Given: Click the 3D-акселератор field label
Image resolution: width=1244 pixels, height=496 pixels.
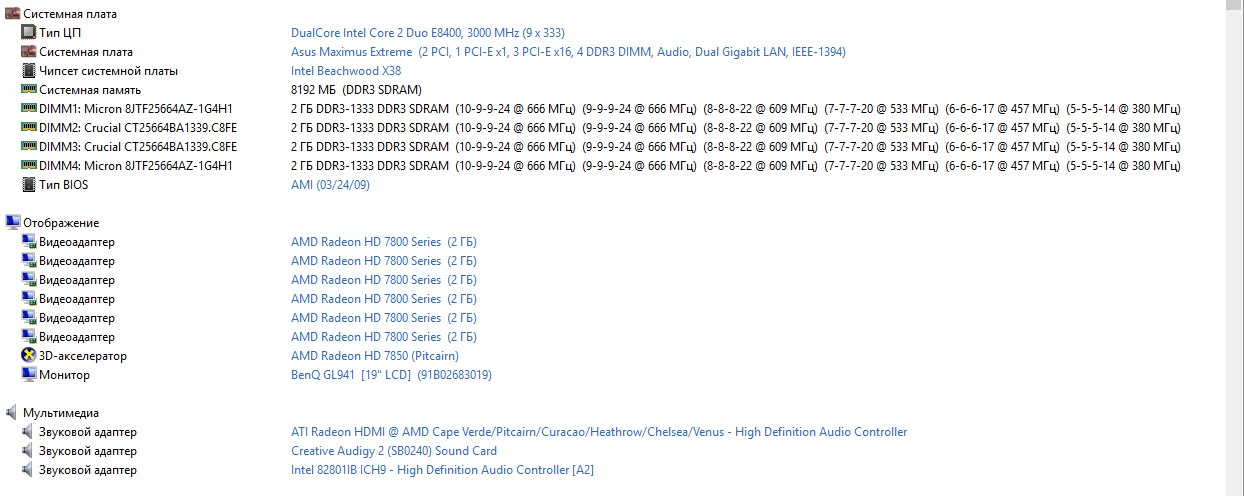Looking at the screenshot, I should [83, 356].
